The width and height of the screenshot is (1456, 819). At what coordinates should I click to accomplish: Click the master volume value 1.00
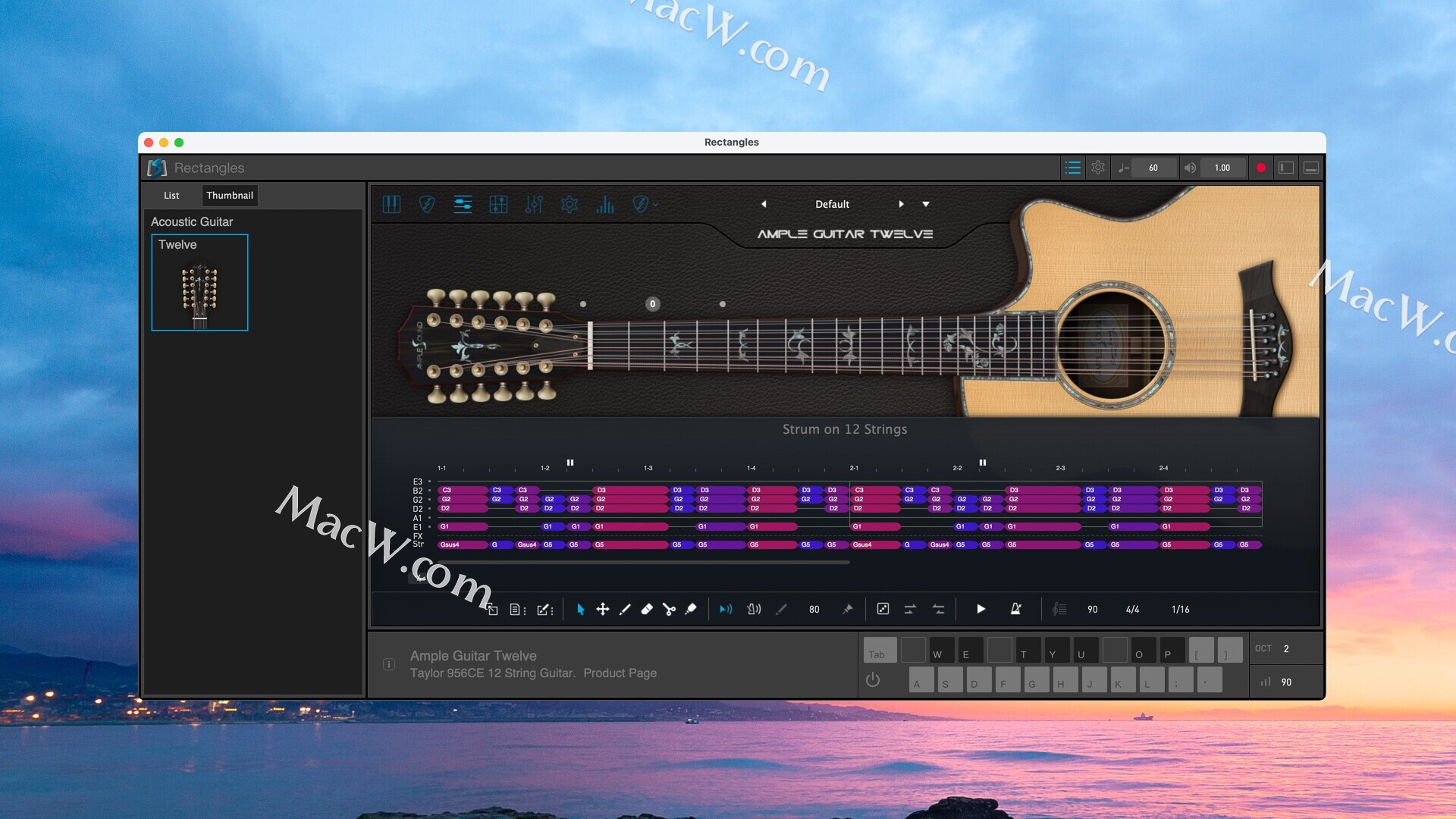[1222, 168]
